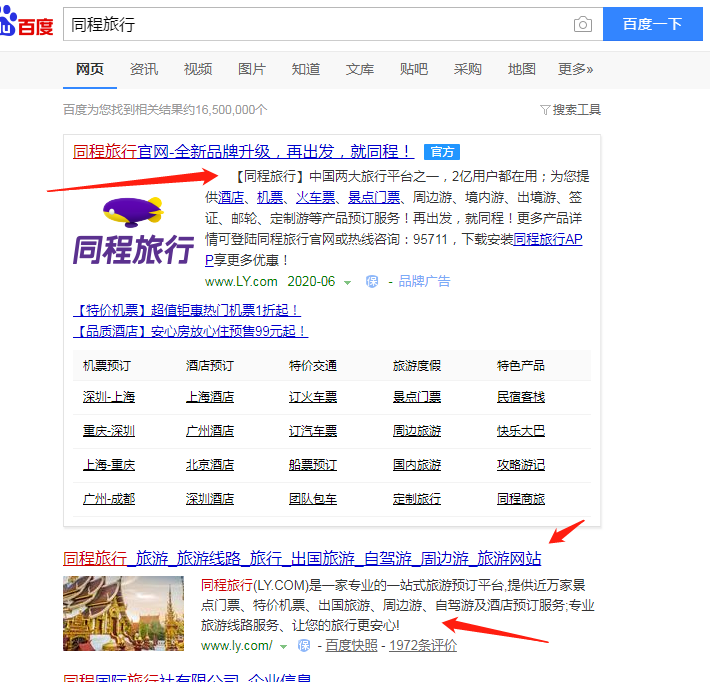
Task: Click the search tools filter icon
Action: [x=545, y=110]
